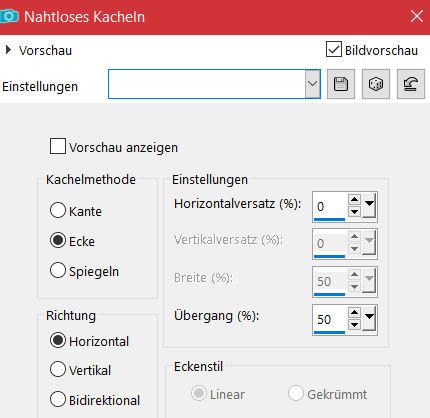Choose the Spiegeln tiling method
The image size is (430, 418).
[58, 270]
